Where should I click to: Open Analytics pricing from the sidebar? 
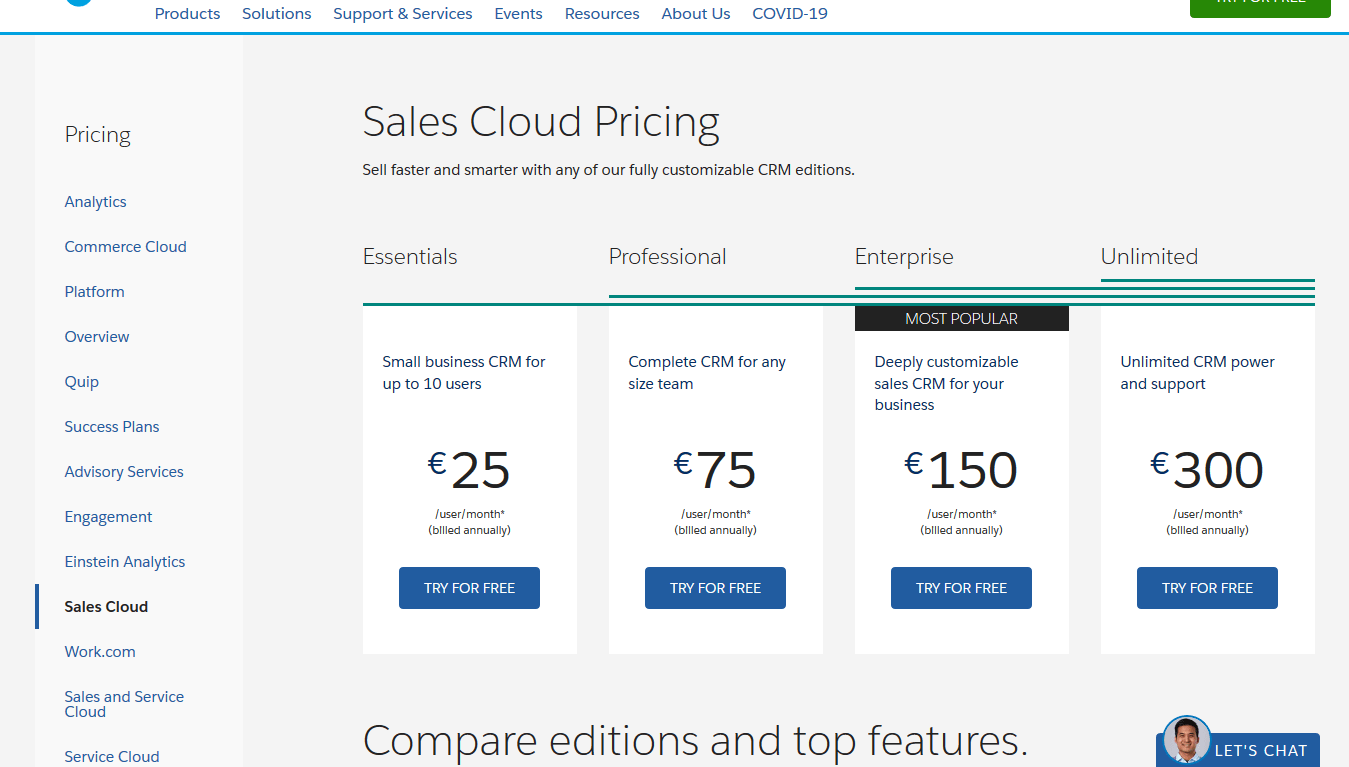95,201
